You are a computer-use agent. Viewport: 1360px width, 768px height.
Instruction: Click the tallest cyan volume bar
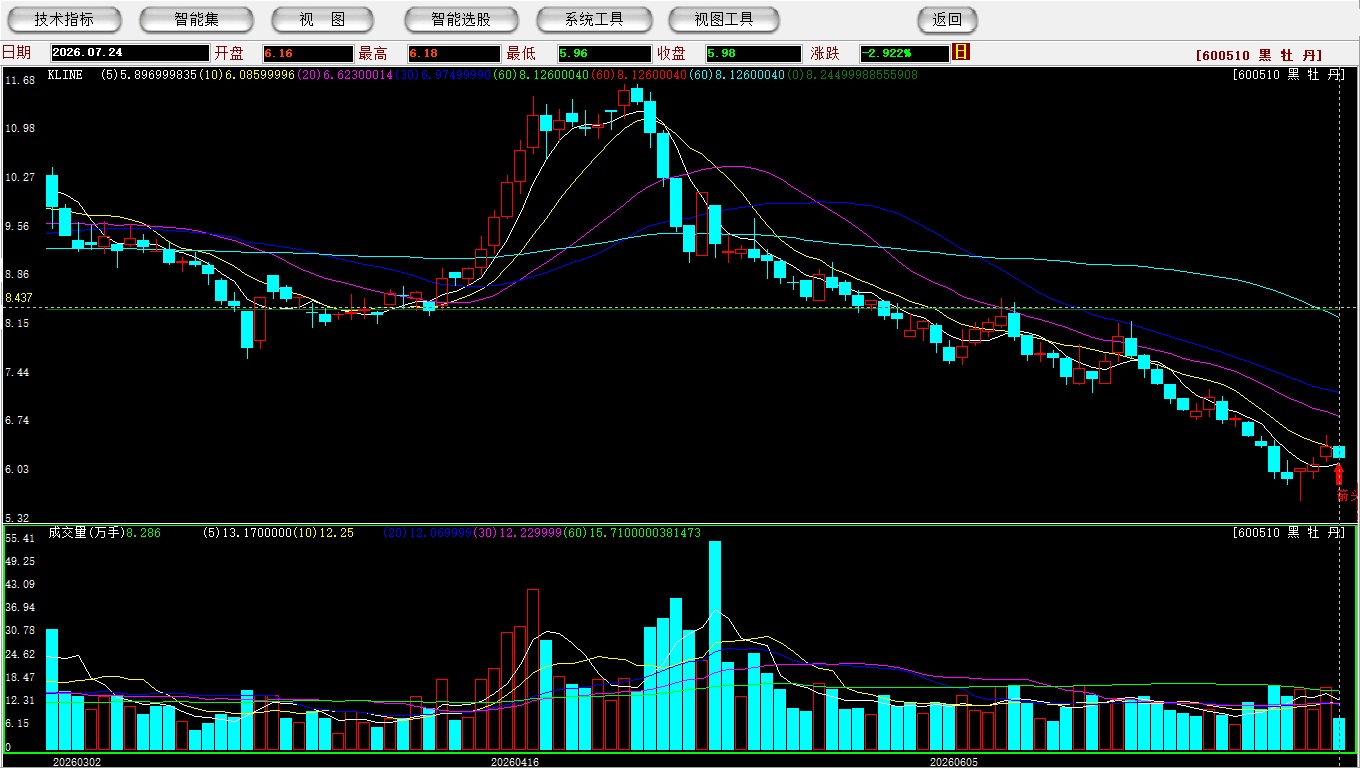(x=715, y=646)
